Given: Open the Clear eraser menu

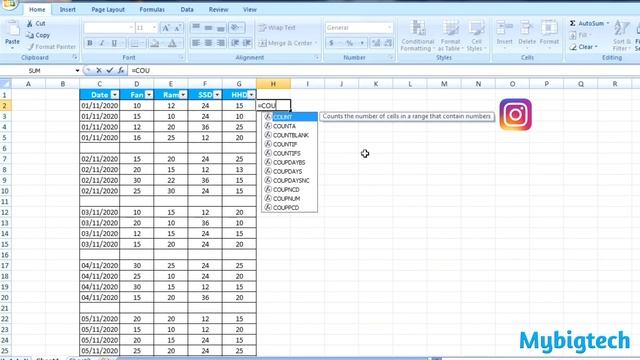Looking at the screenshot, I should click(583, 47).
